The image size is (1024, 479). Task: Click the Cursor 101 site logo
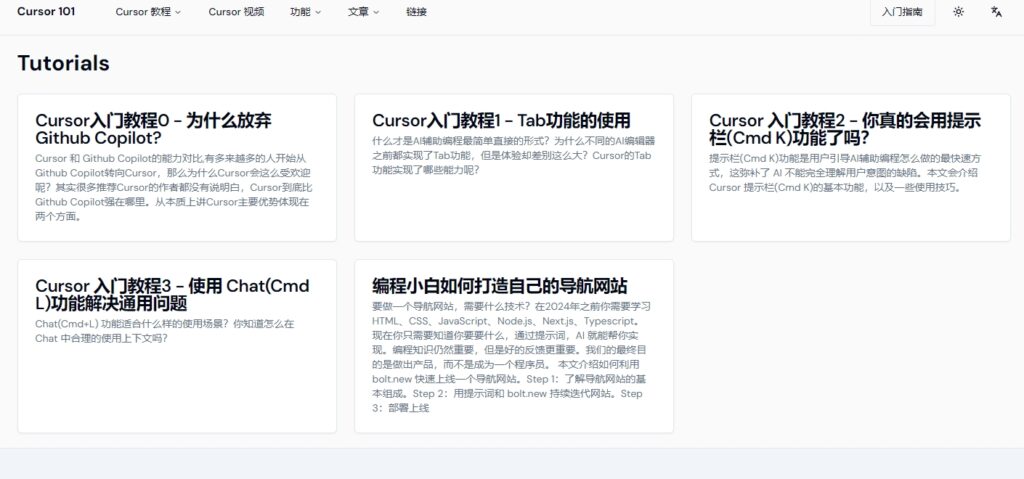pyautogui.click(x=46, y=11)
